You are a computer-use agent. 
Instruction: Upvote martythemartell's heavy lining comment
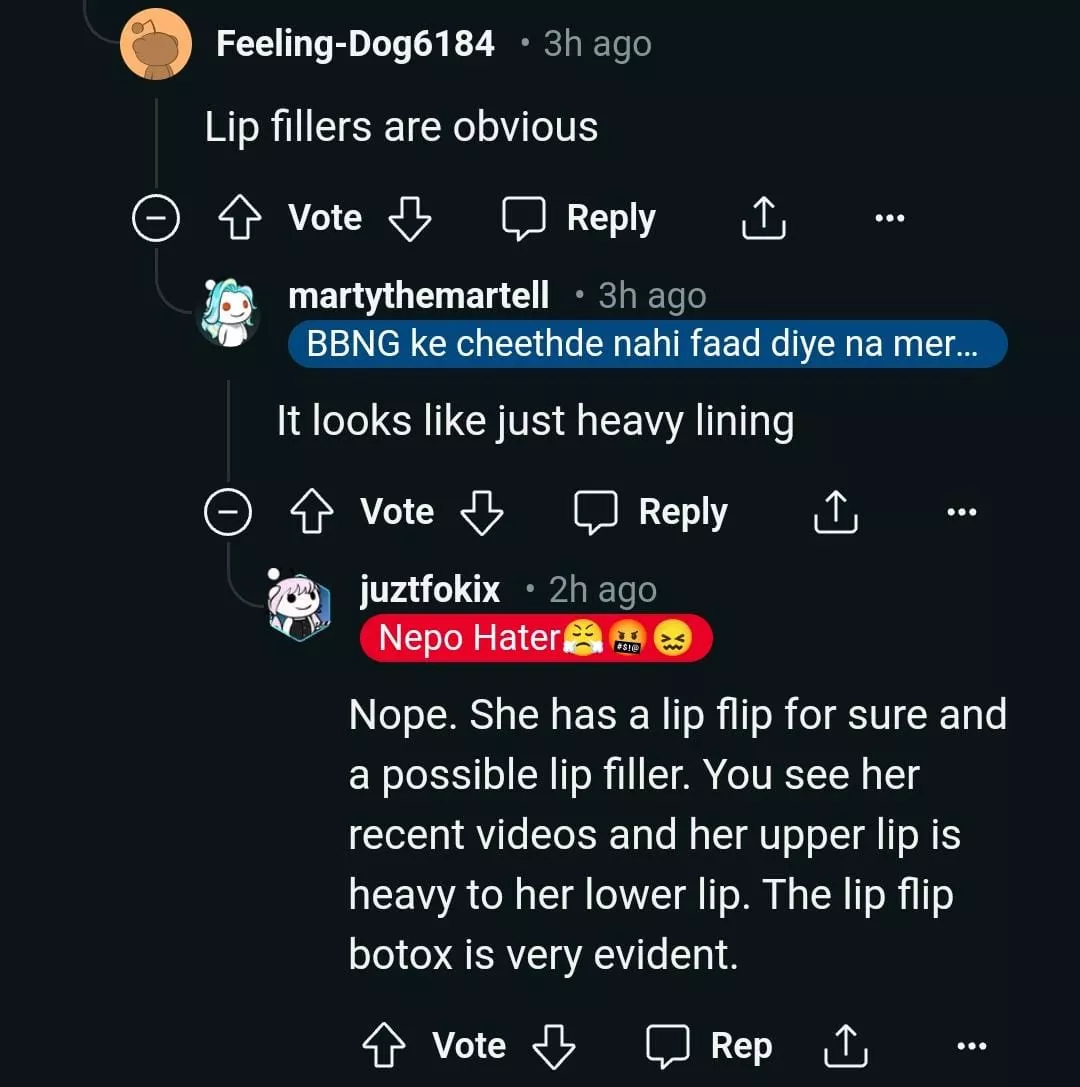(312, 512)
